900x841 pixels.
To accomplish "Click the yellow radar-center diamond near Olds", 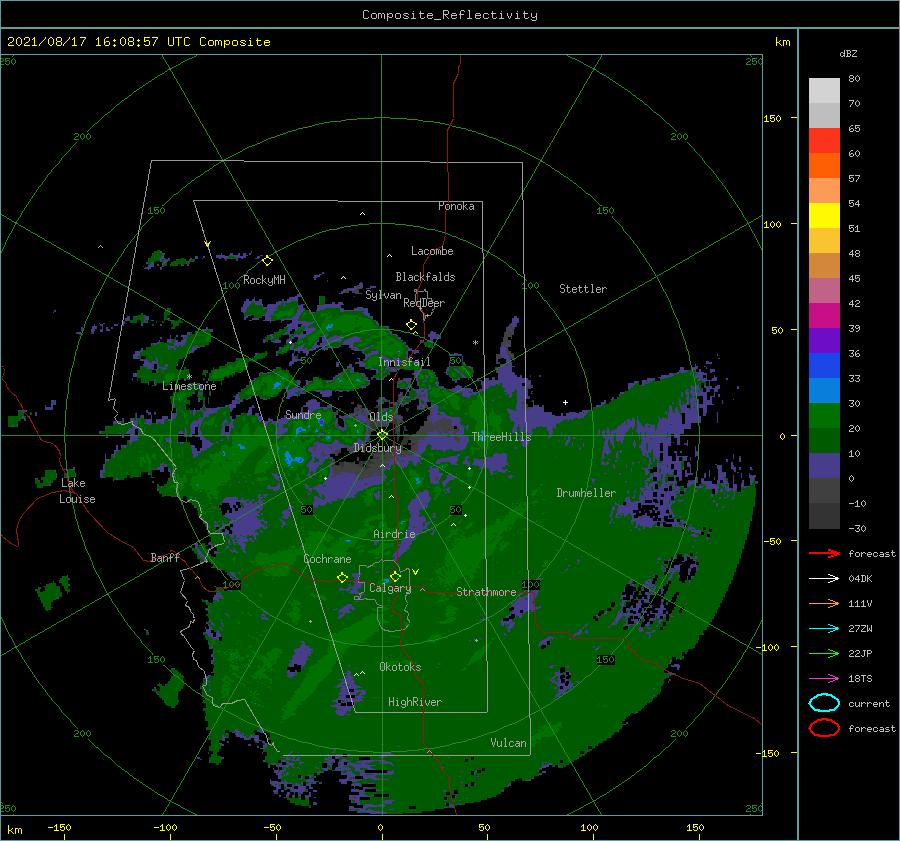I will pos(382,435).
